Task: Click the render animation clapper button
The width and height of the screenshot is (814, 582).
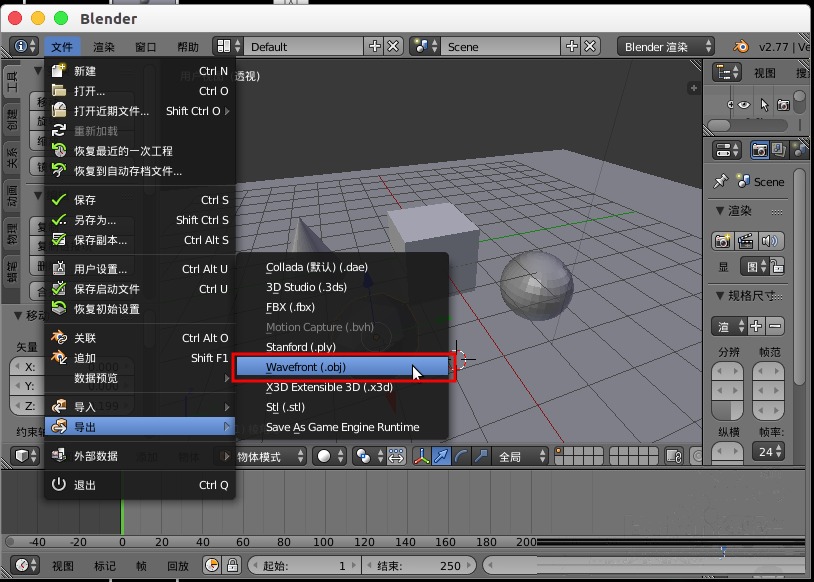Action: 745,241
